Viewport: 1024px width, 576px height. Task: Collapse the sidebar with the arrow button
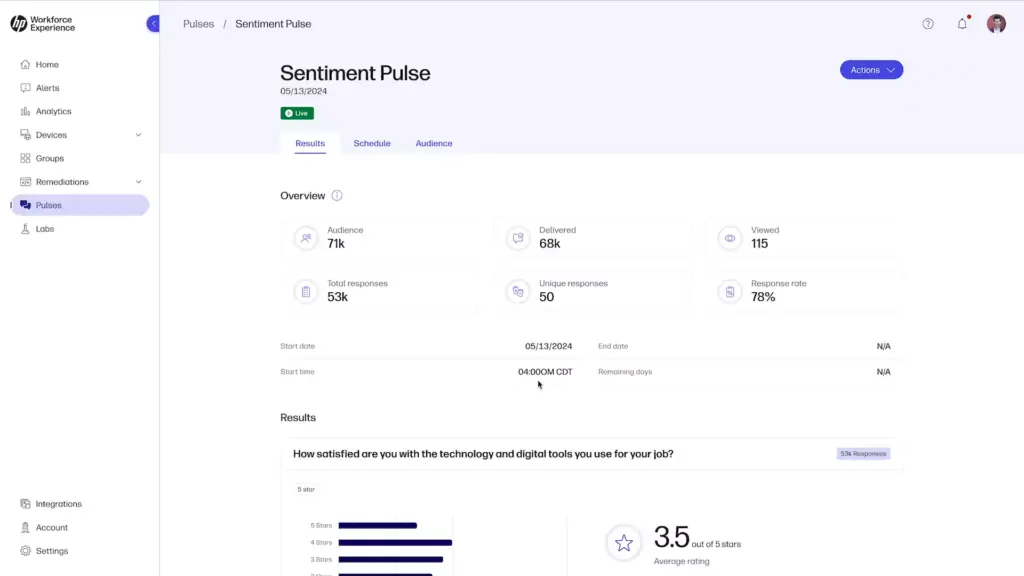[x=153, y=24]
